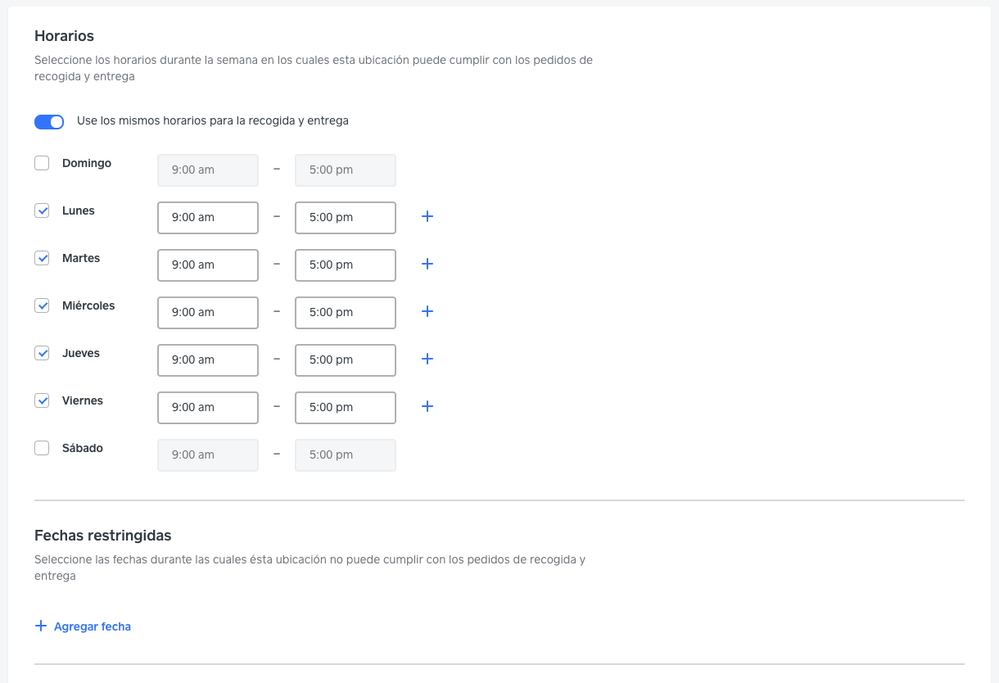Screen dimensions: 999x683
Task: Open Lunes start time field
Action: (x=208, y=217)
